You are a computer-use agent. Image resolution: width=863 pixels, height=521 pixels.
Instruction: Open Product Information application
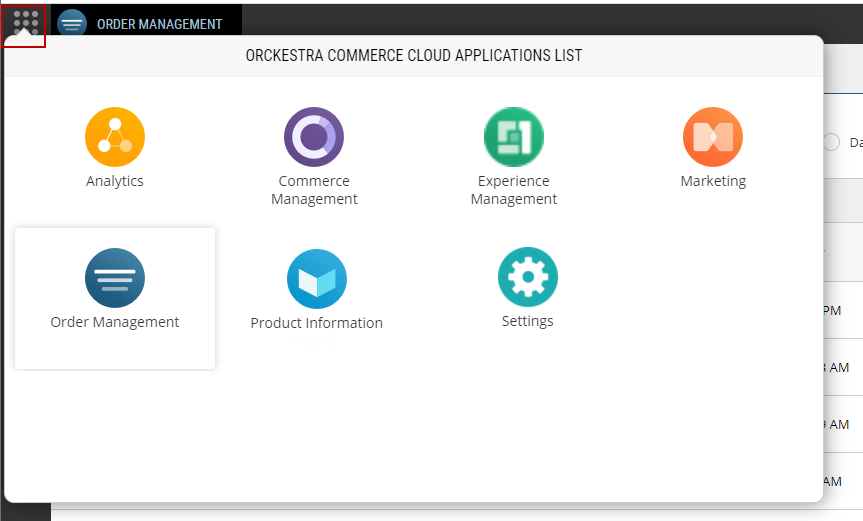(x=316, y=290)
